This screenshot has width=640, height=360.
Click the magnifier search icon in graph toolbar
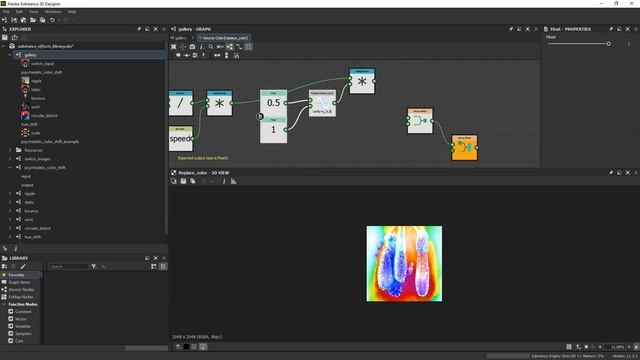click(211, 47)
